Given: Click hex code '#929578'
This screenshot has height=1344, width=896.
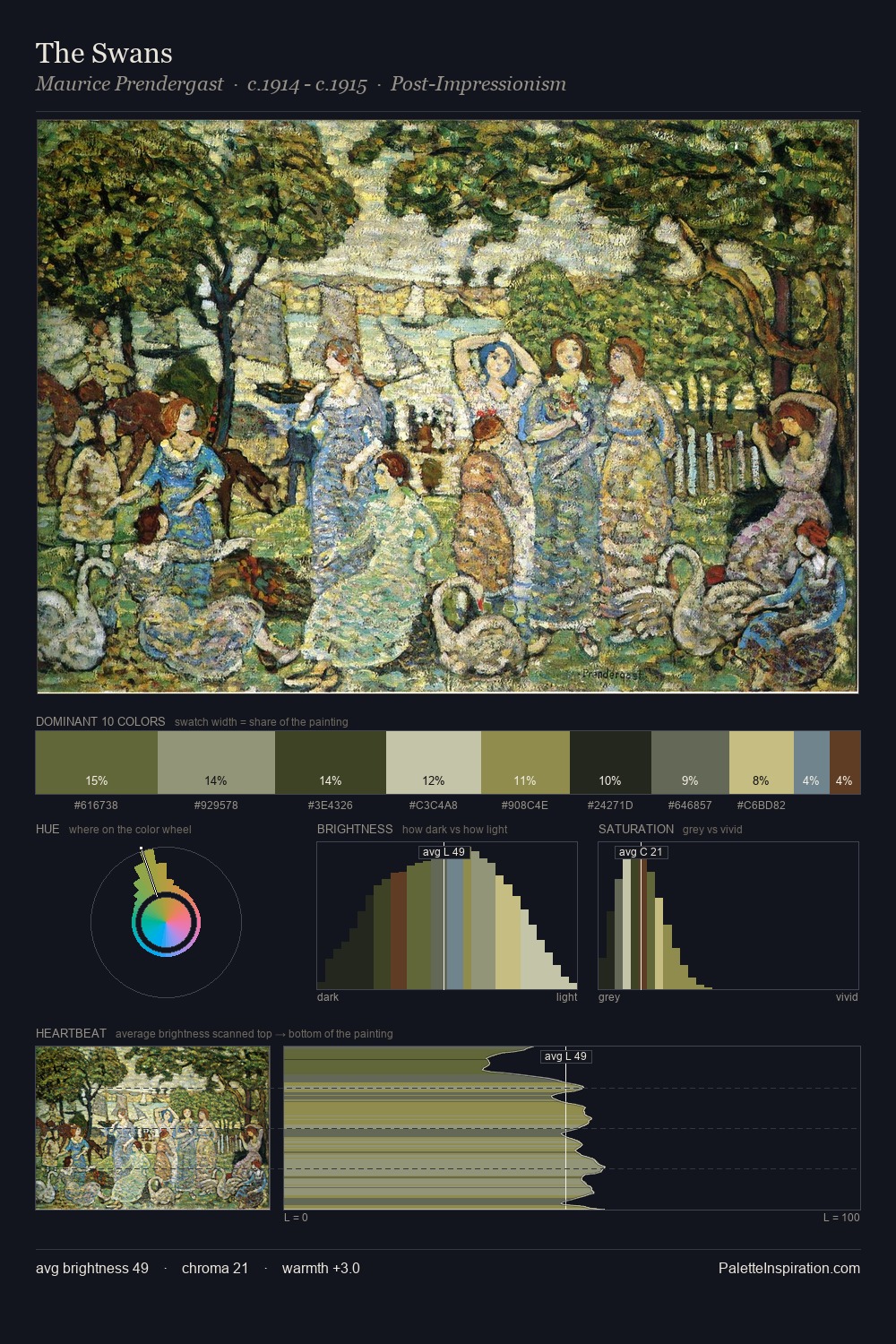Looking at the screenshot, I should (x=216, y=806).
